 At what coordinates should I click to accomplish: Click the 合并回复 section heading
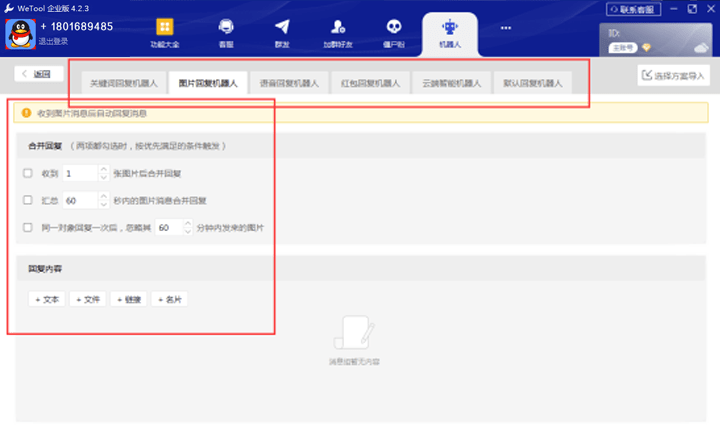point(45,146)
